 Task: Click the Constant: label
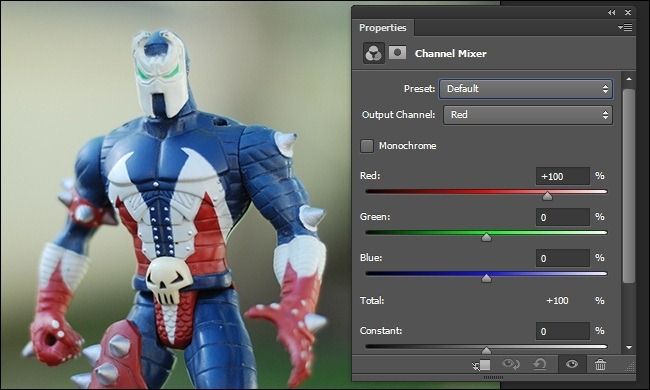[x=381, y=331]
